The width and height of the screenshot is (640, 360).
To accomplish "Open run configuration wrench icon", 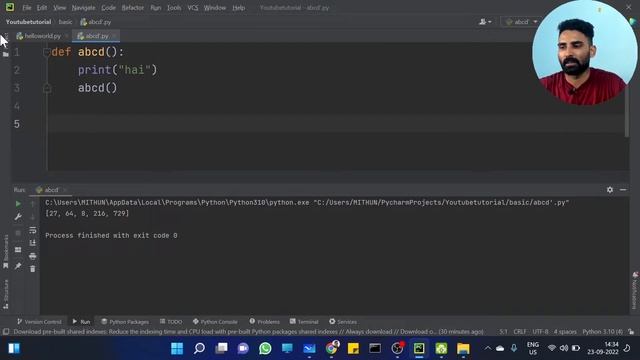I will (x=18, y=217).
